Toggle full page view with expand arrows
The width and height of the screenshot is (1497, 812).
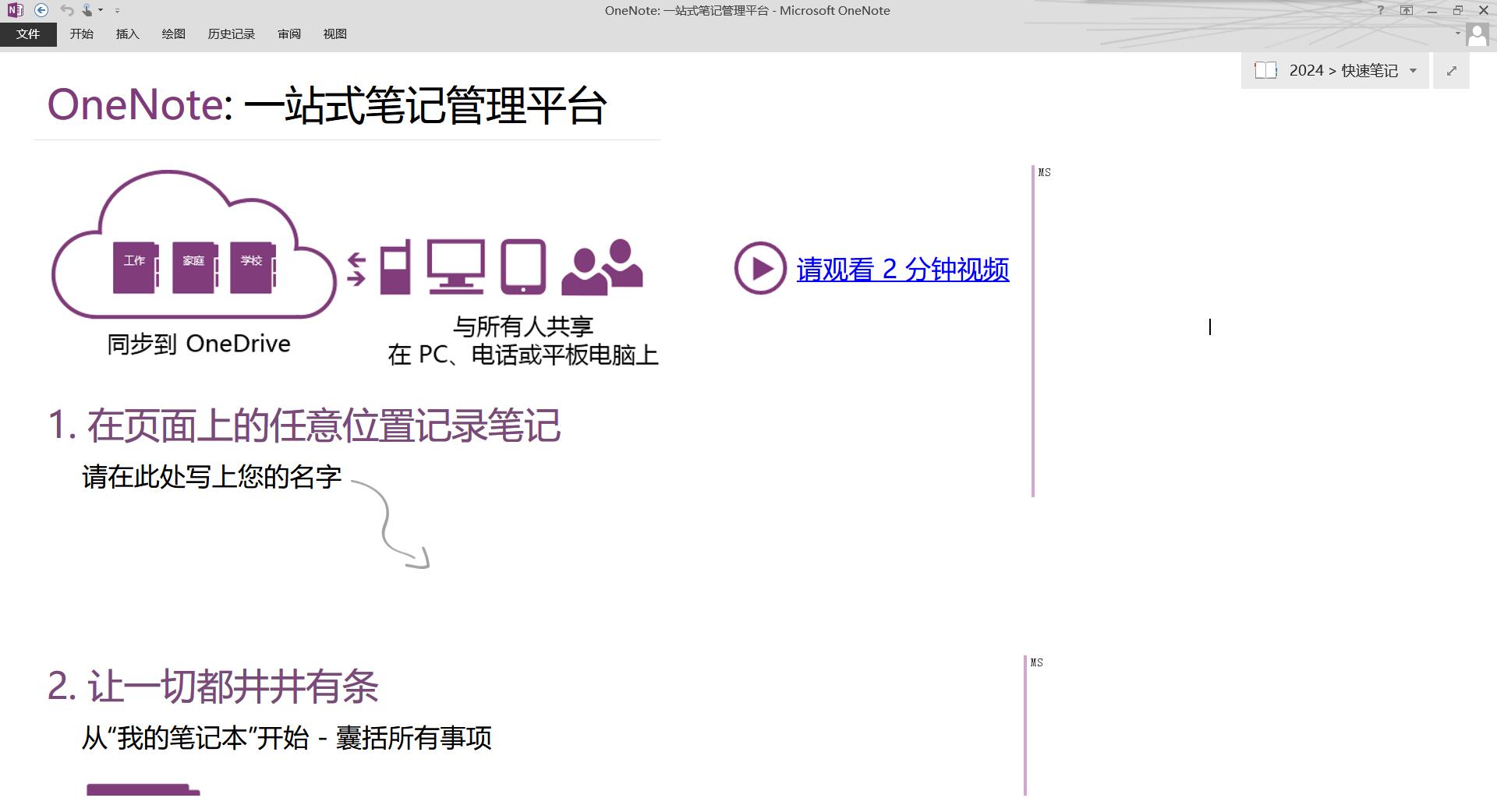point(1451,71)
